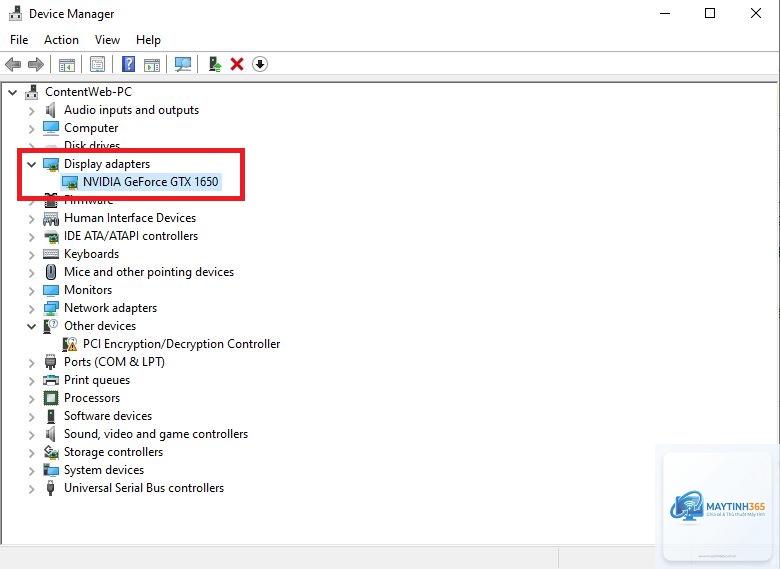Open the Properties toolbar icon

tap(98, 64)
